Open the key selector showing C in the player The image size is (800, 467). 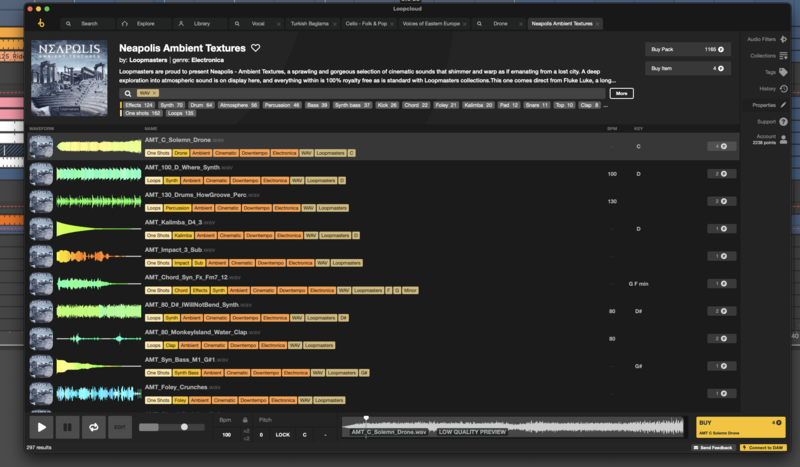pyautogui.click(x=305, y=435)
